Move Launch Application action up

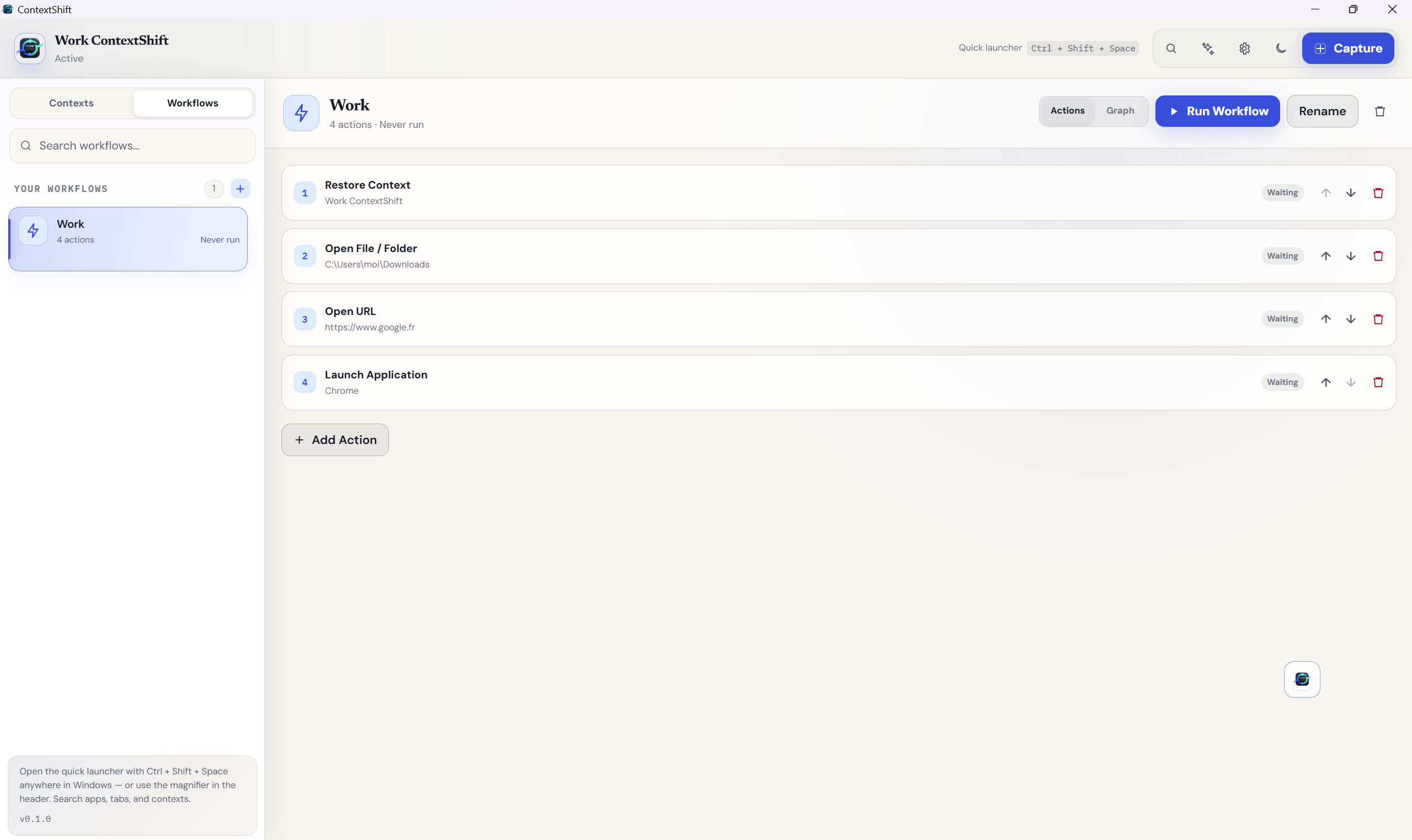(1325, 382)
